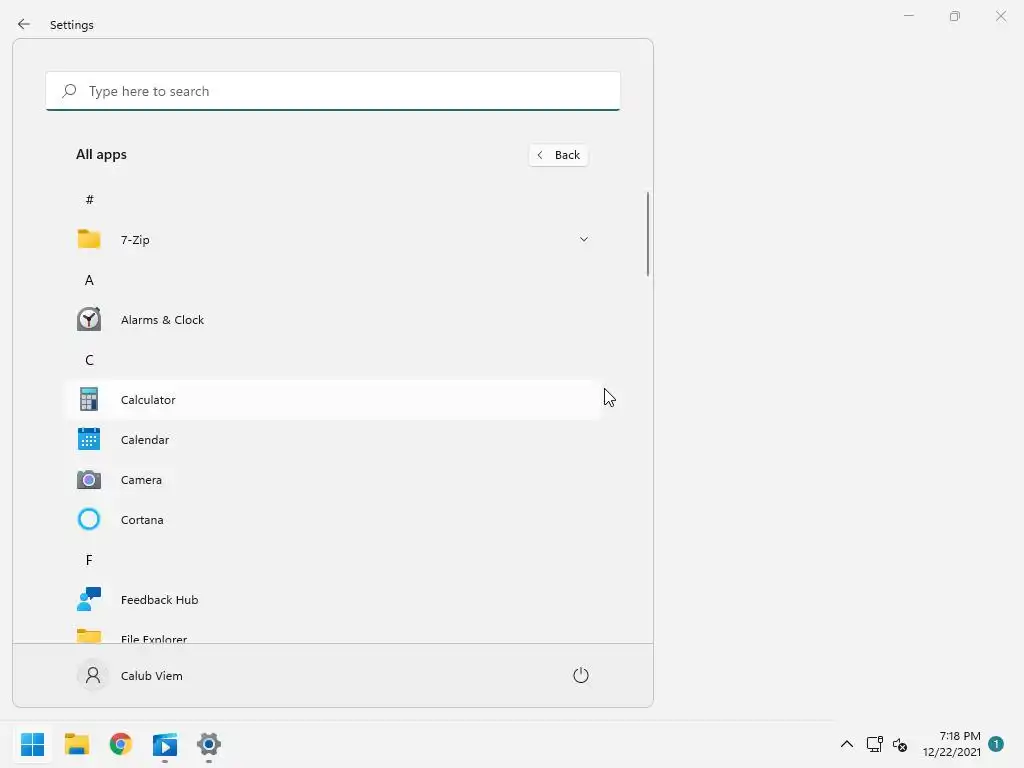Select the Cortana text label

[142, 520]
